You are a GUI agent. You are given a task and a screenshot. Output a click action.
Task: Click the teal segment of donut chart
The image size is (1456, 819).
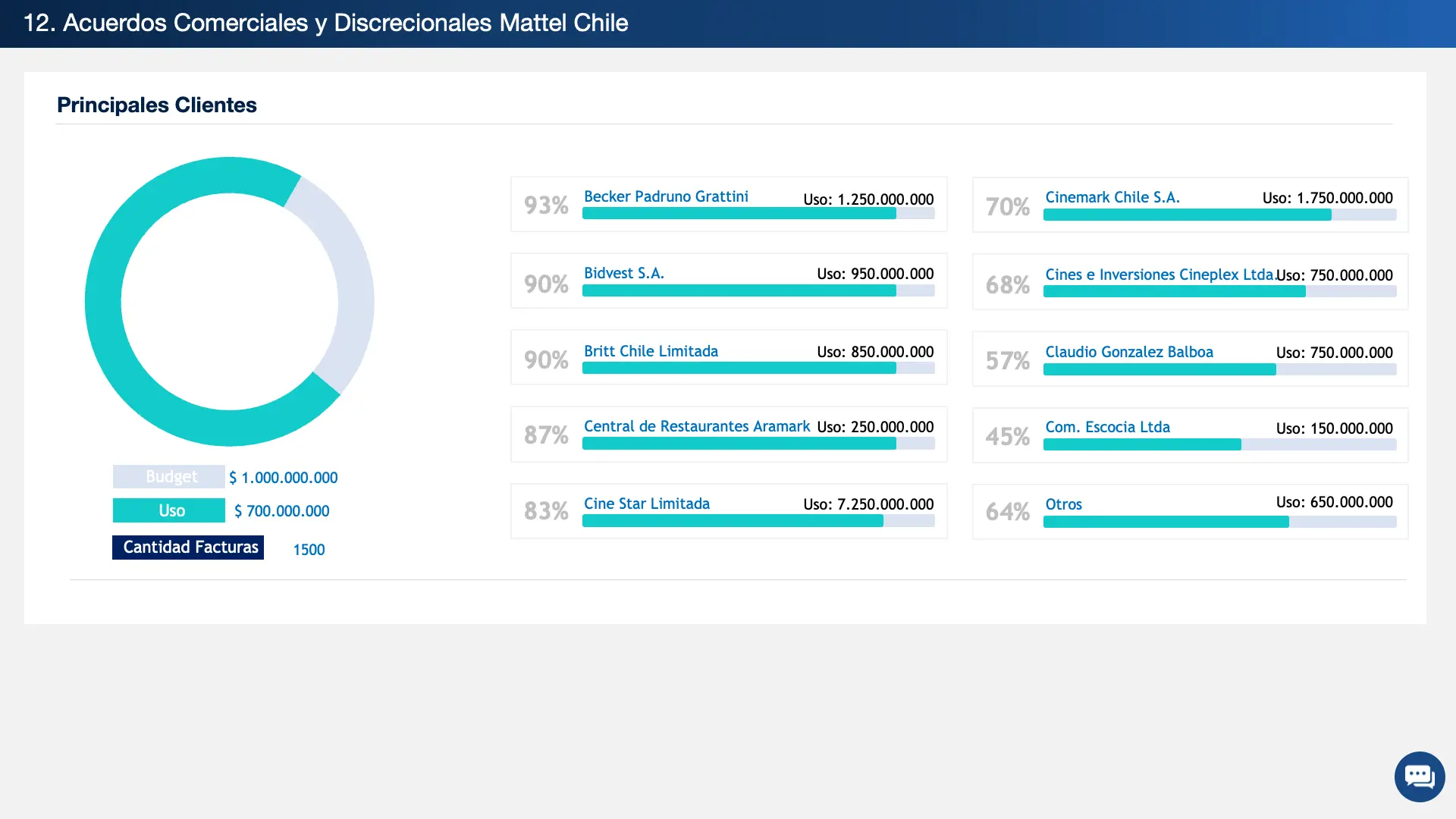click(102, 303)
